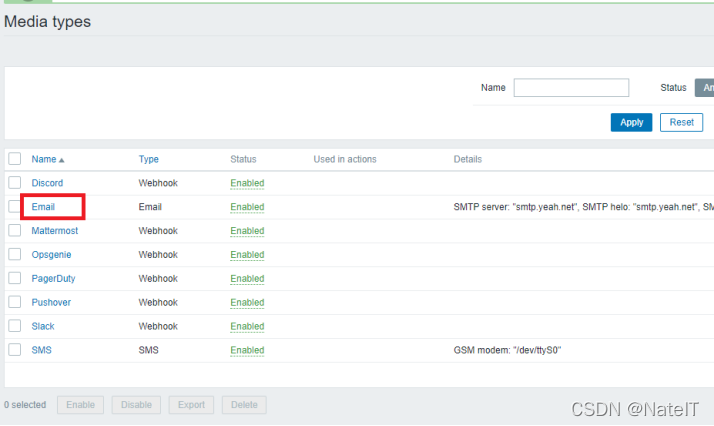Open the SMS media type
The image size is (714, 426).
click(x=41, y=350)
